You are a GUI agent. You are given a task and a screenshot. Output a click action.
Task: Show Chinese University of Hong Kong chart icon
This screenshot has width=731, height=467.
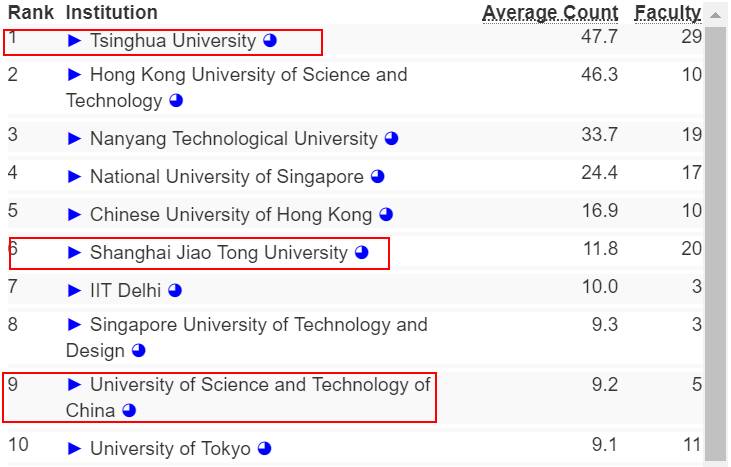386,215
